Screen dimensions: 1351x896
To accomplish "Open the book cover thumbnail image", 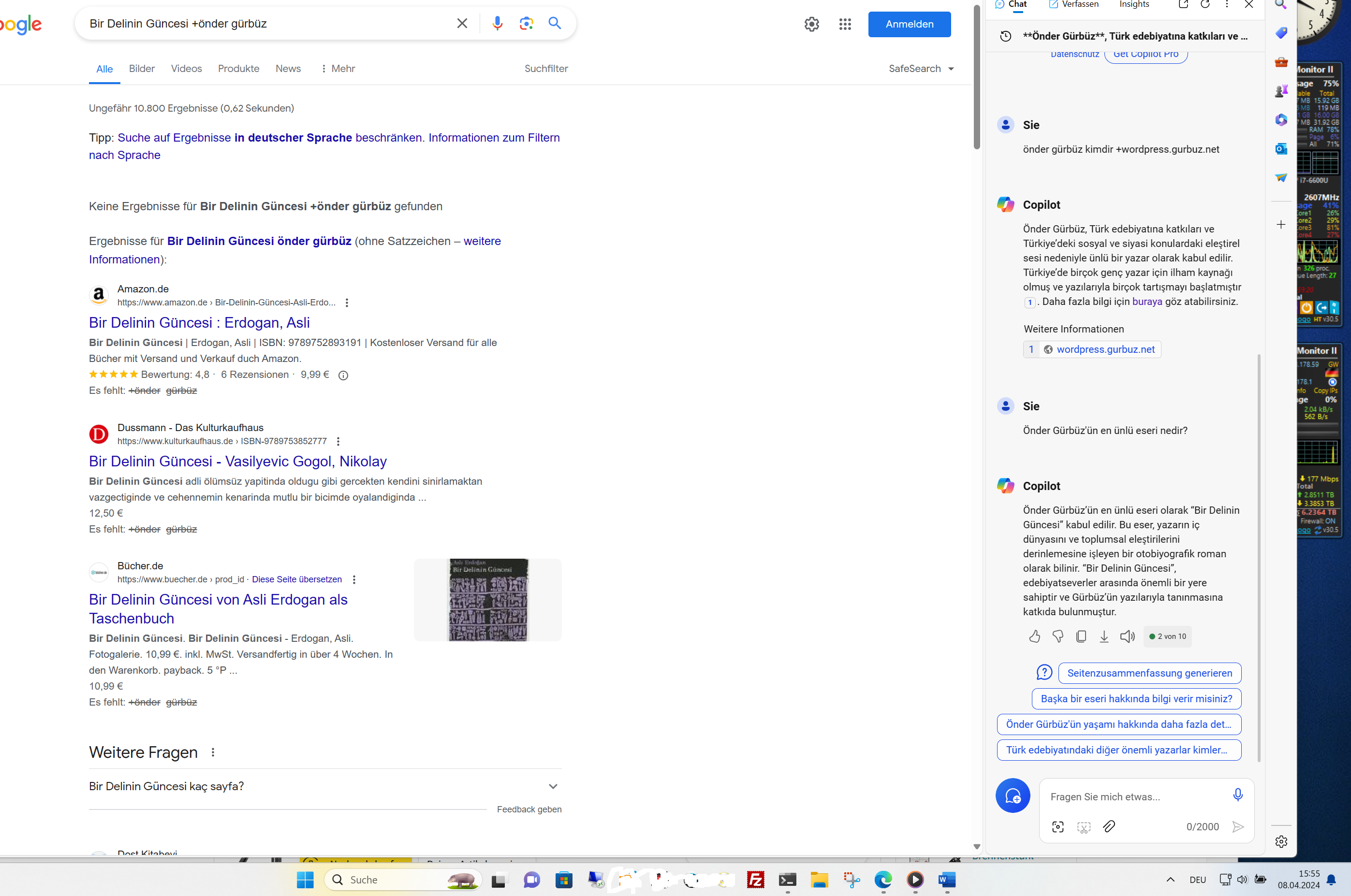I will [x=488, y=600].
